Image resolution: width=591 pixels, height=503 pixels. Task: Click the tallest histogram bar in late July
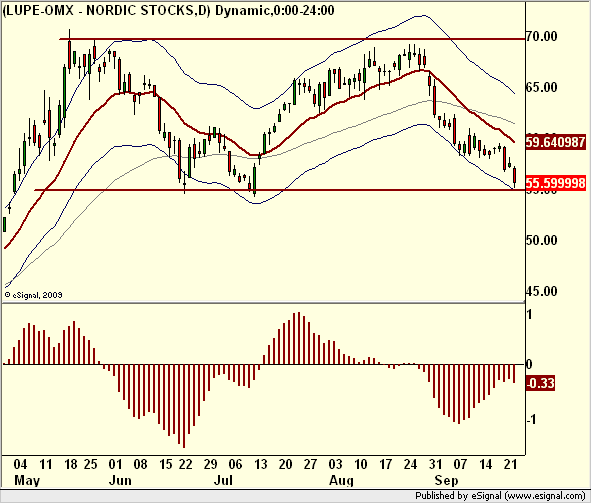[x=299, y=338]
